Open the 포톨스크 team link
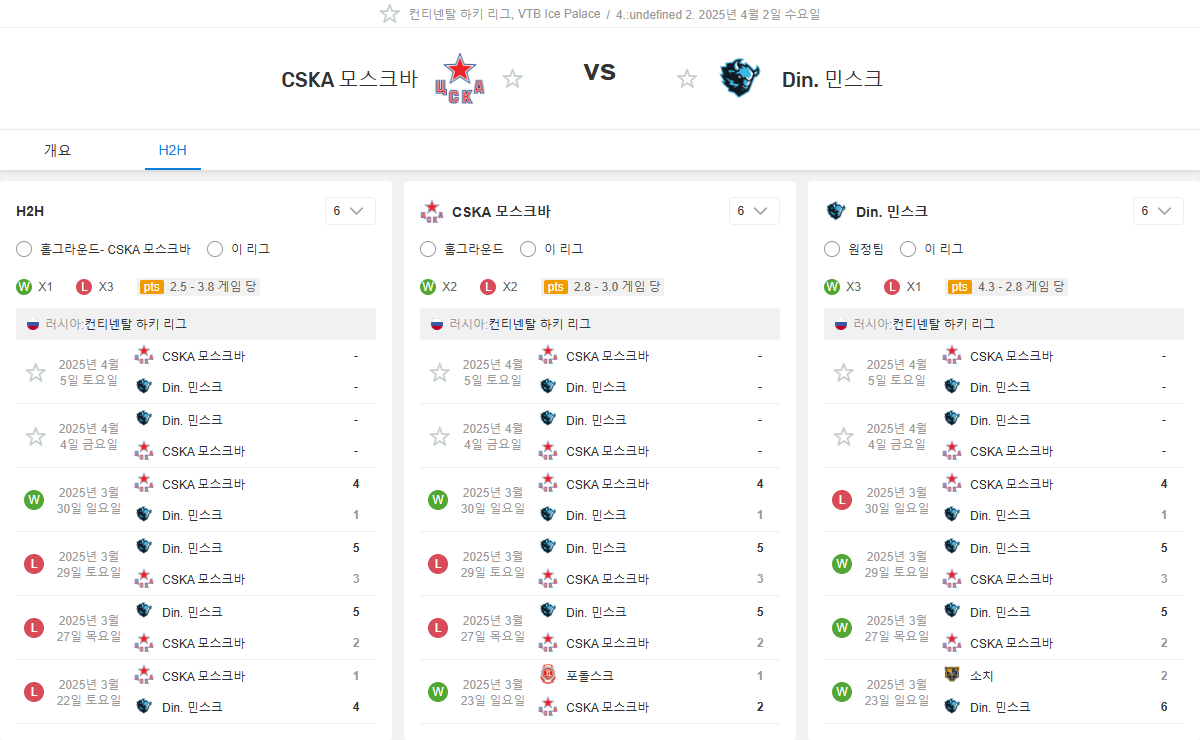The image size is (1200, 740). pos(587,676)
